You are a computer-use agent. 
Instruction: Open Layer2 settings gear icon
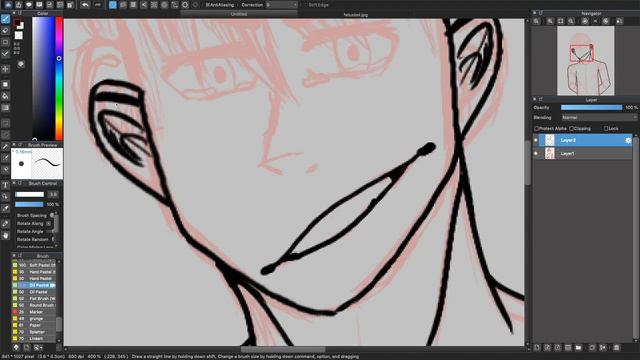tap(628, 140)
